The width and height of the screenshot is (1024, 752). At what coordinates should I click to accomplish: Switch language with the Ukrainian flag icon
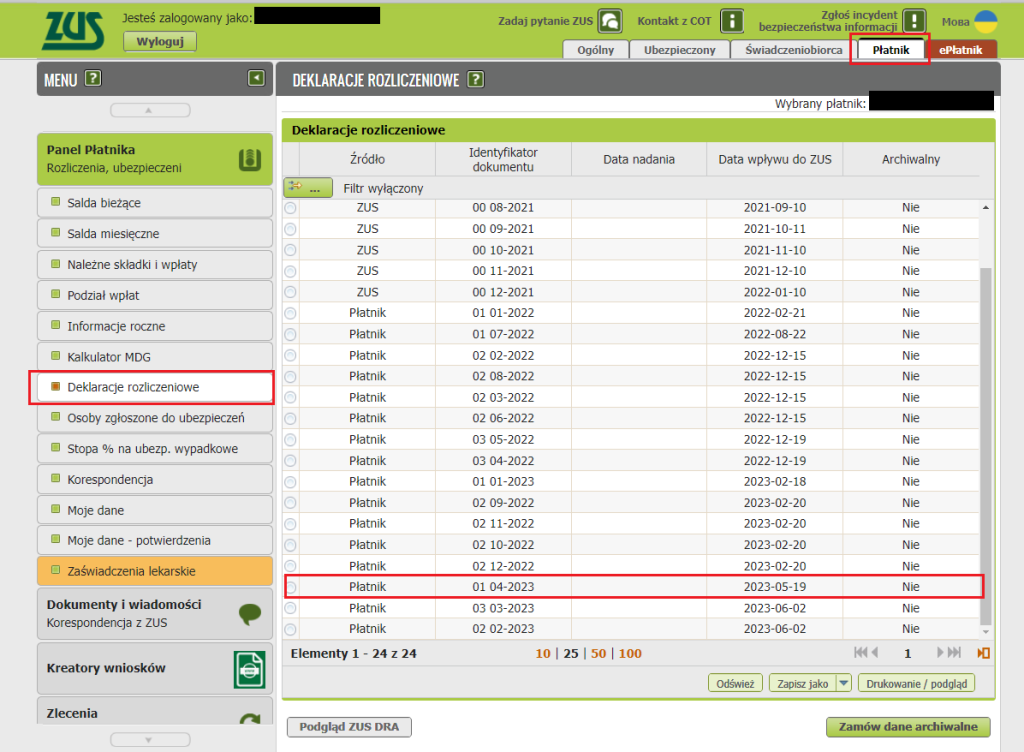click(986, 21)
